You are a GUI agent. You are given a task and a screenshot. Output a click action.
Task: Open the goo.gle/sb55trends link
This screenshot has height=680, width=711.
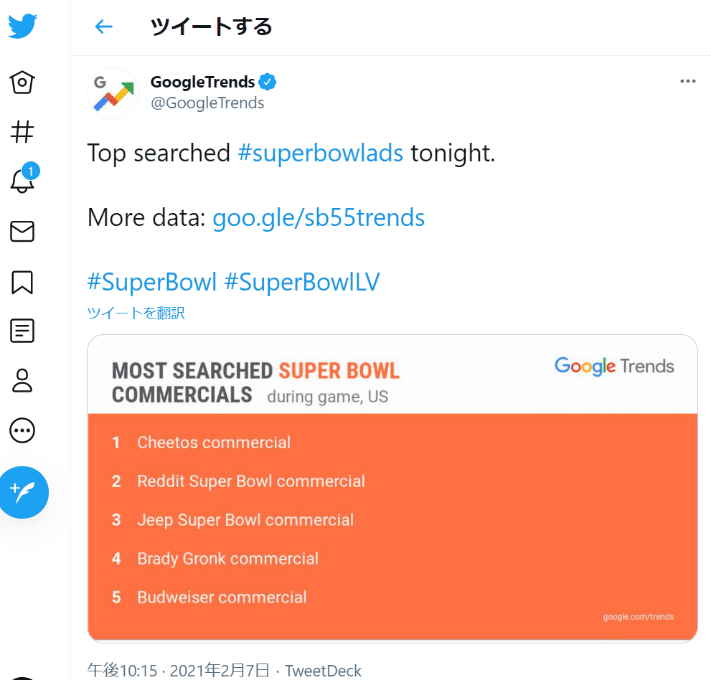tap(319, 218)
